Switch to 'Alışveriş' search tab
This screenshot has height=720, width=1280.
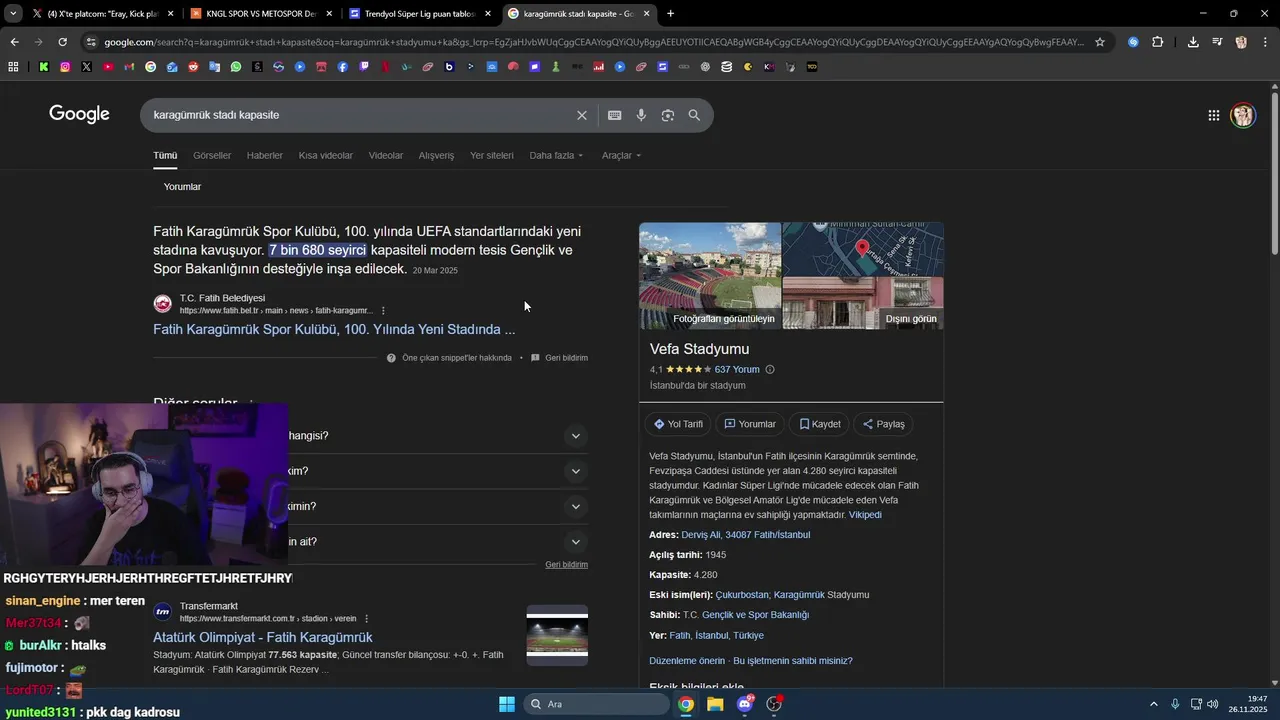[x=436, y=156]
